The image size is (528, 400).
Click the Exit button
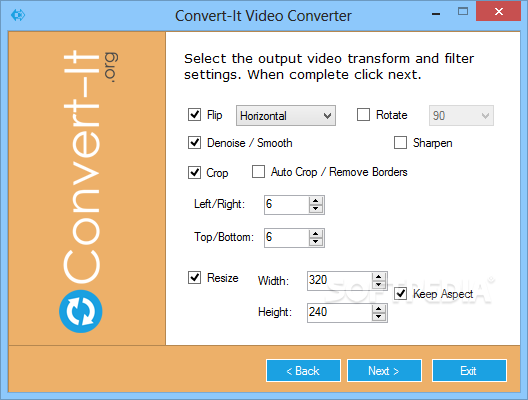coord(469,371)
